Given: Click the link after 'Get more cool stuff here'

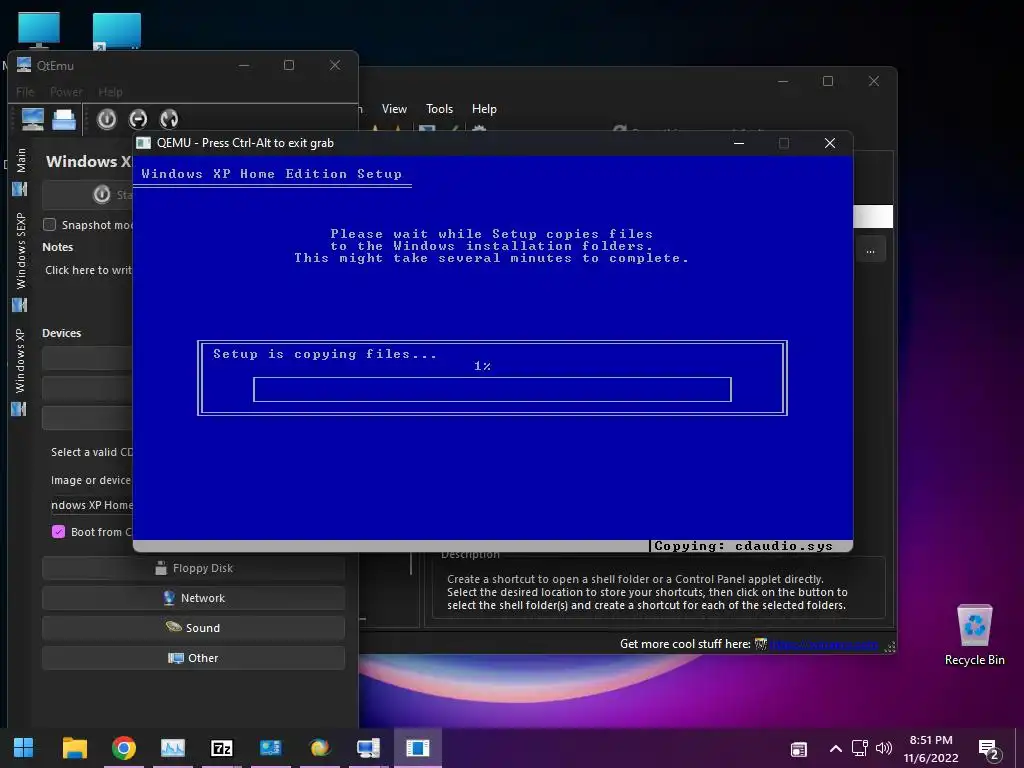Looking at the screenshot, I should [x=824, y=645].
